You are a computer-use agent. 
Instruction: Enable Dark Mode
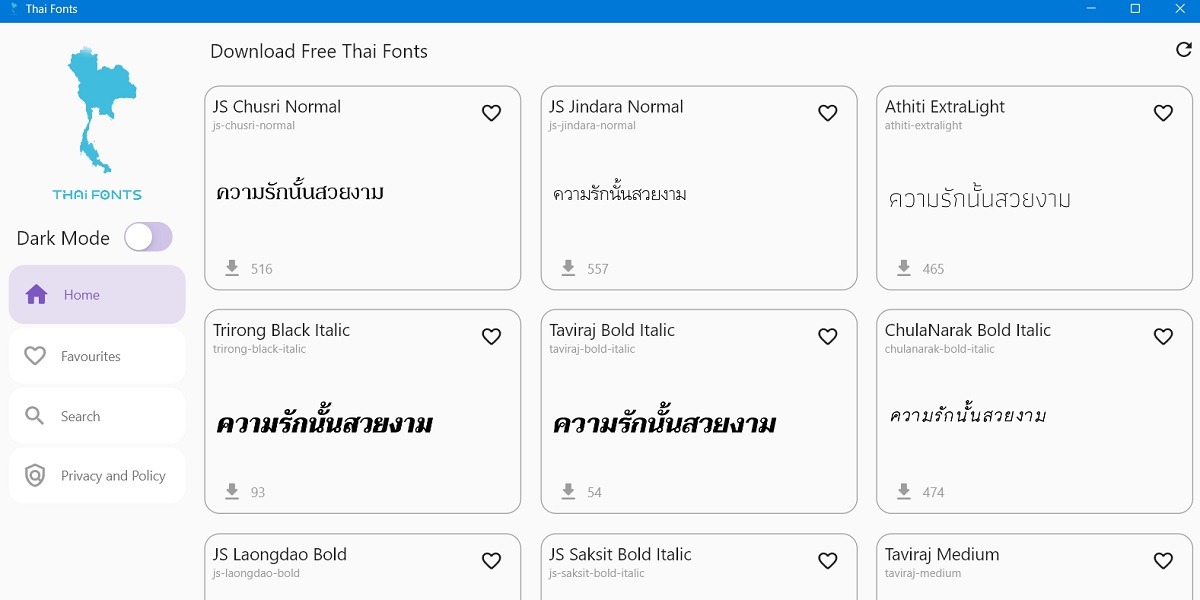click(x=148, y=237)
